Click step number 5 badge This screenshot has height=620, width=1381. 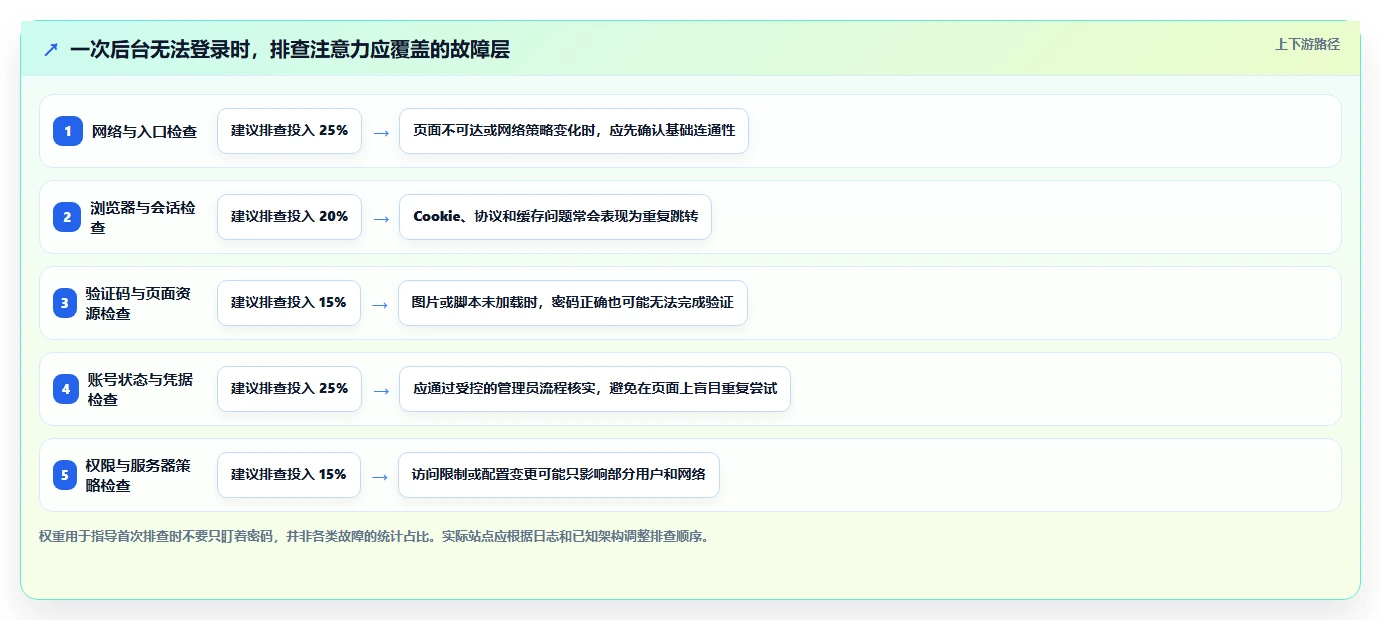[x=65, y=475]
